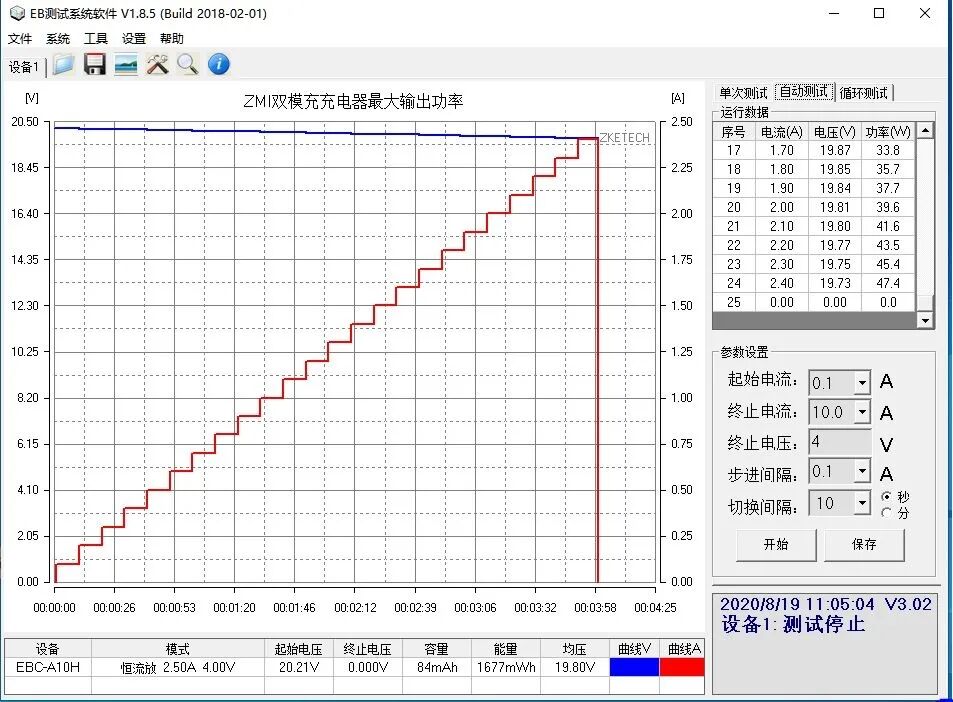Click the 1677mWh energy cell
Screen dimensions: 953x702
click(x=506, y=667)
